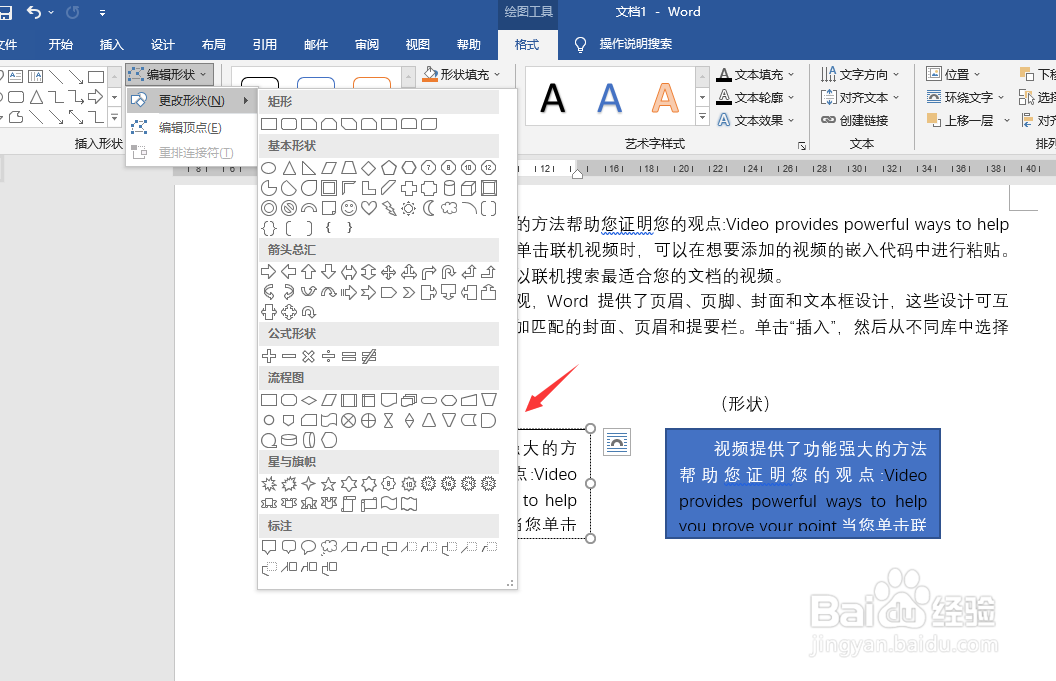Screen dimensions: 1056x681
Task: Select the 32-point star shape
Action: coord(489,484)
